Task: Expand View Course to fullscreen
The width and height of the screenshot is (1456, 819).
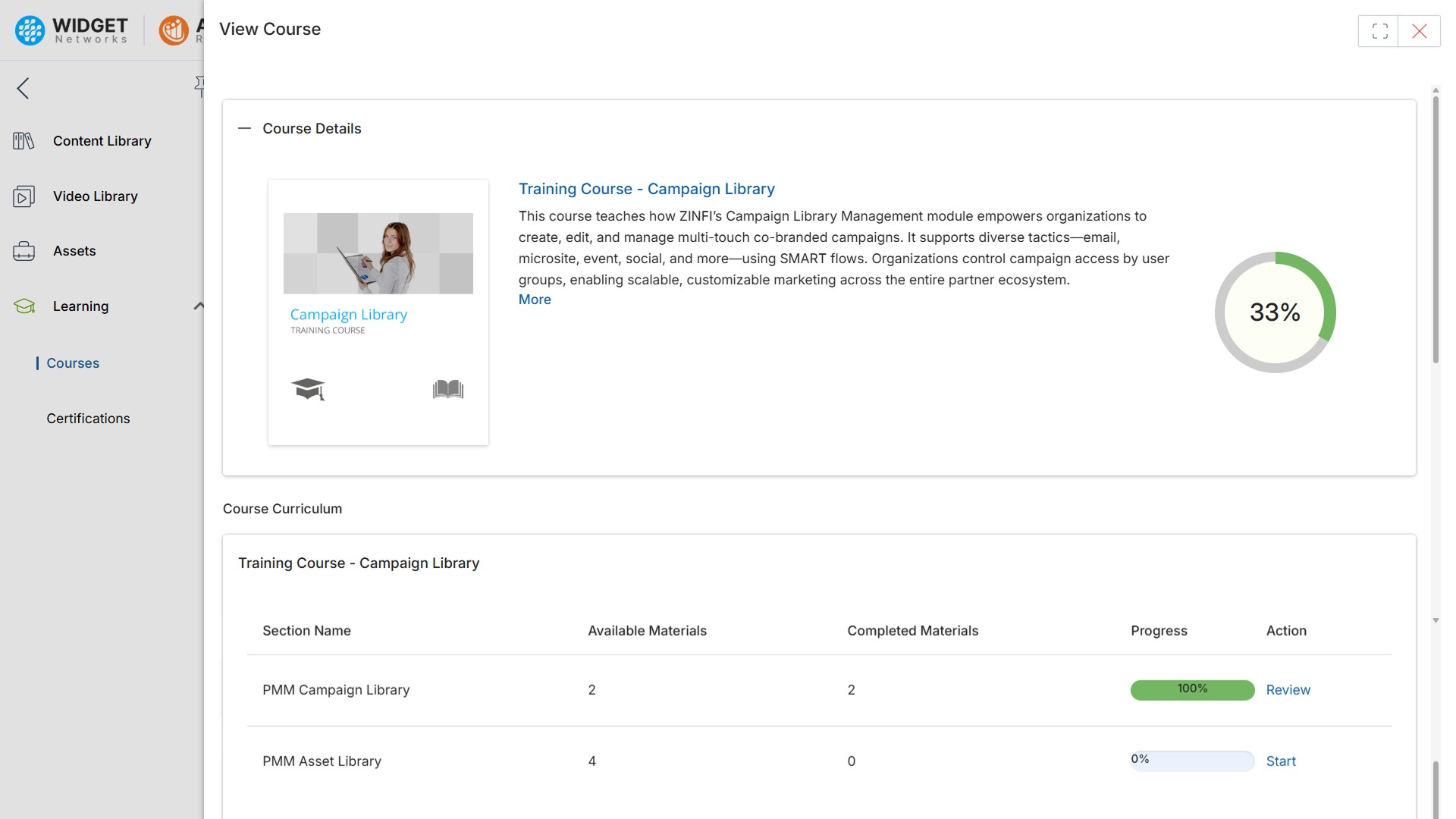Action: click(1379, 31)
